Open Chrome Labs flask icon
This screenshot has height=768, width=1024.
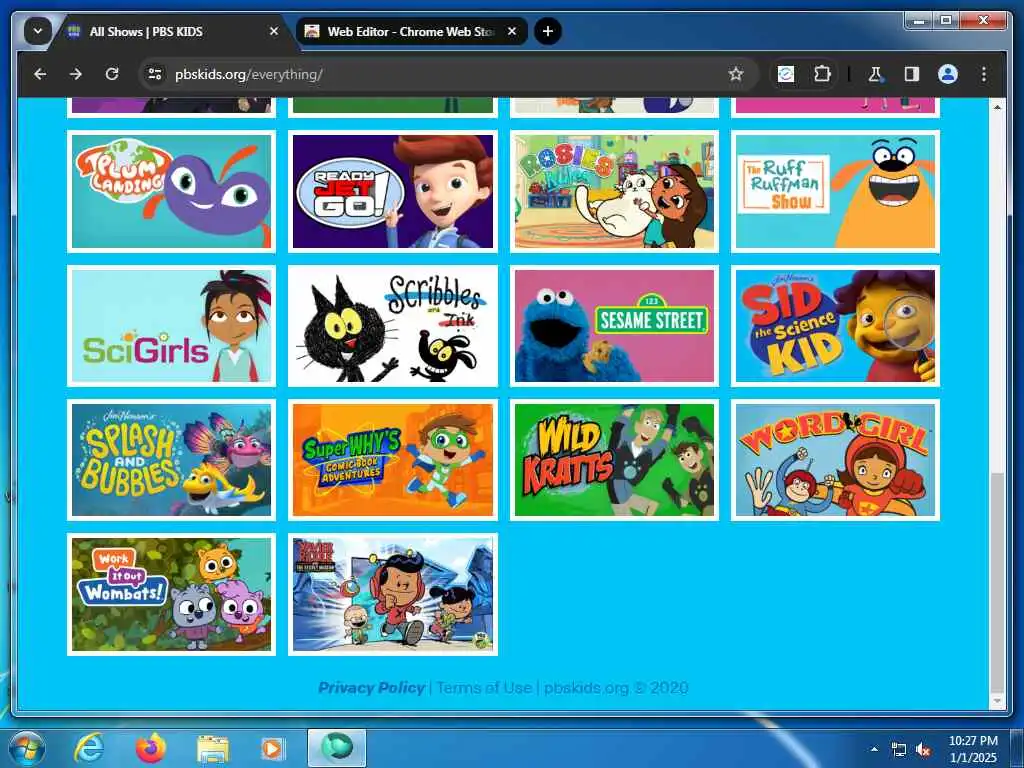pyautogui.click(x=875, y=74)
